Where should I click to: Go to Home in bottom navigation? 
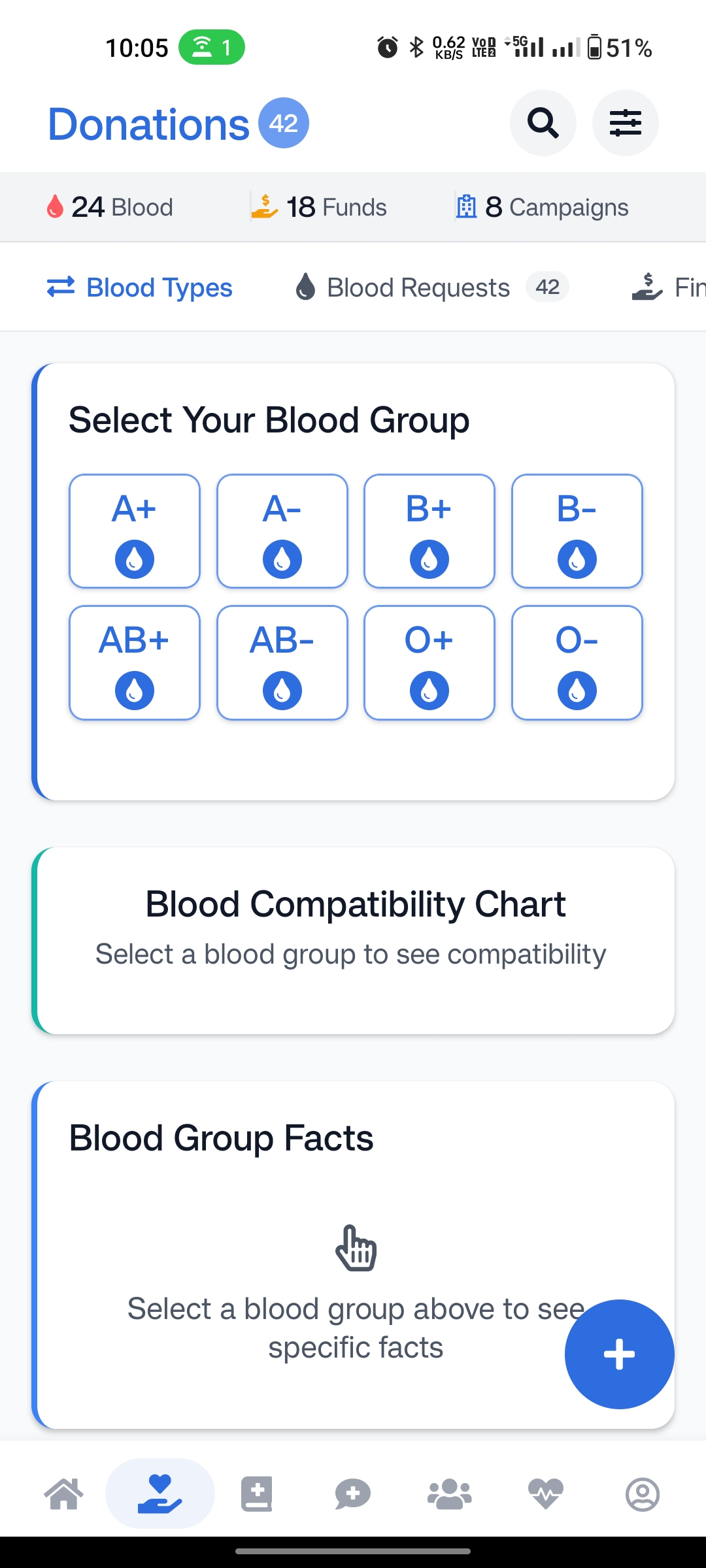point(64,1494)
